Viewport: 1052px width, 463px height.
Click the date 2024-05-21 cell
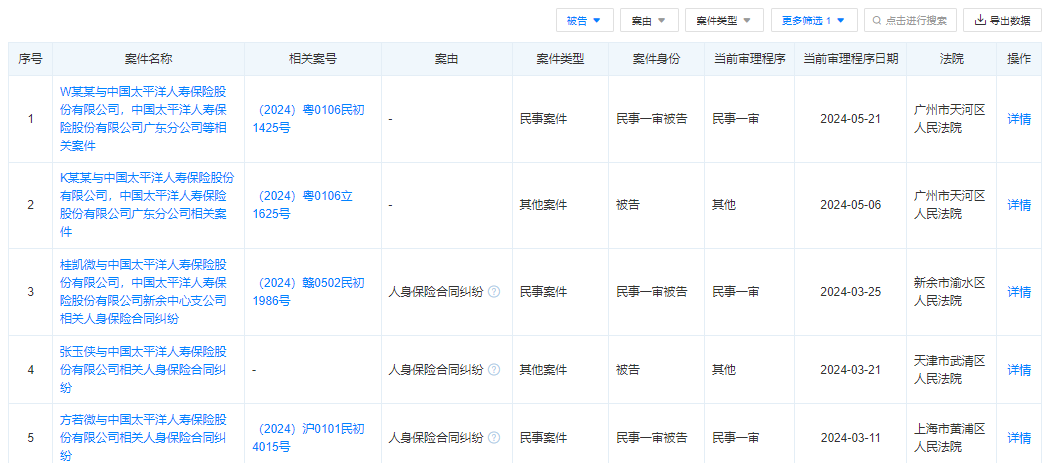click(850, 119)
